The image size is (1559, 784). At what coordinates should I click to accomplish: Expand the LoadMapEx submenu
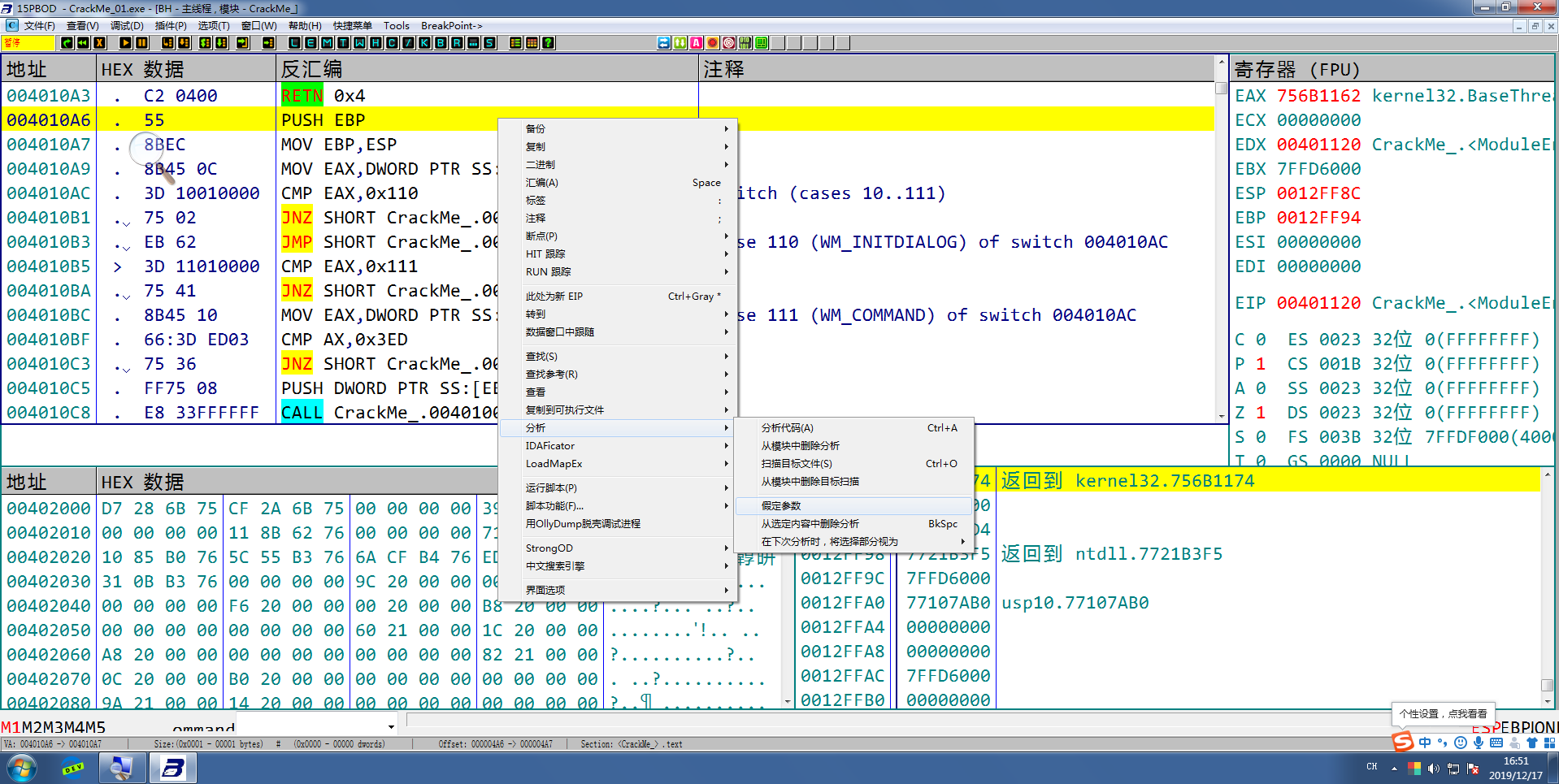pyautogui.click(x=618, y=464)
